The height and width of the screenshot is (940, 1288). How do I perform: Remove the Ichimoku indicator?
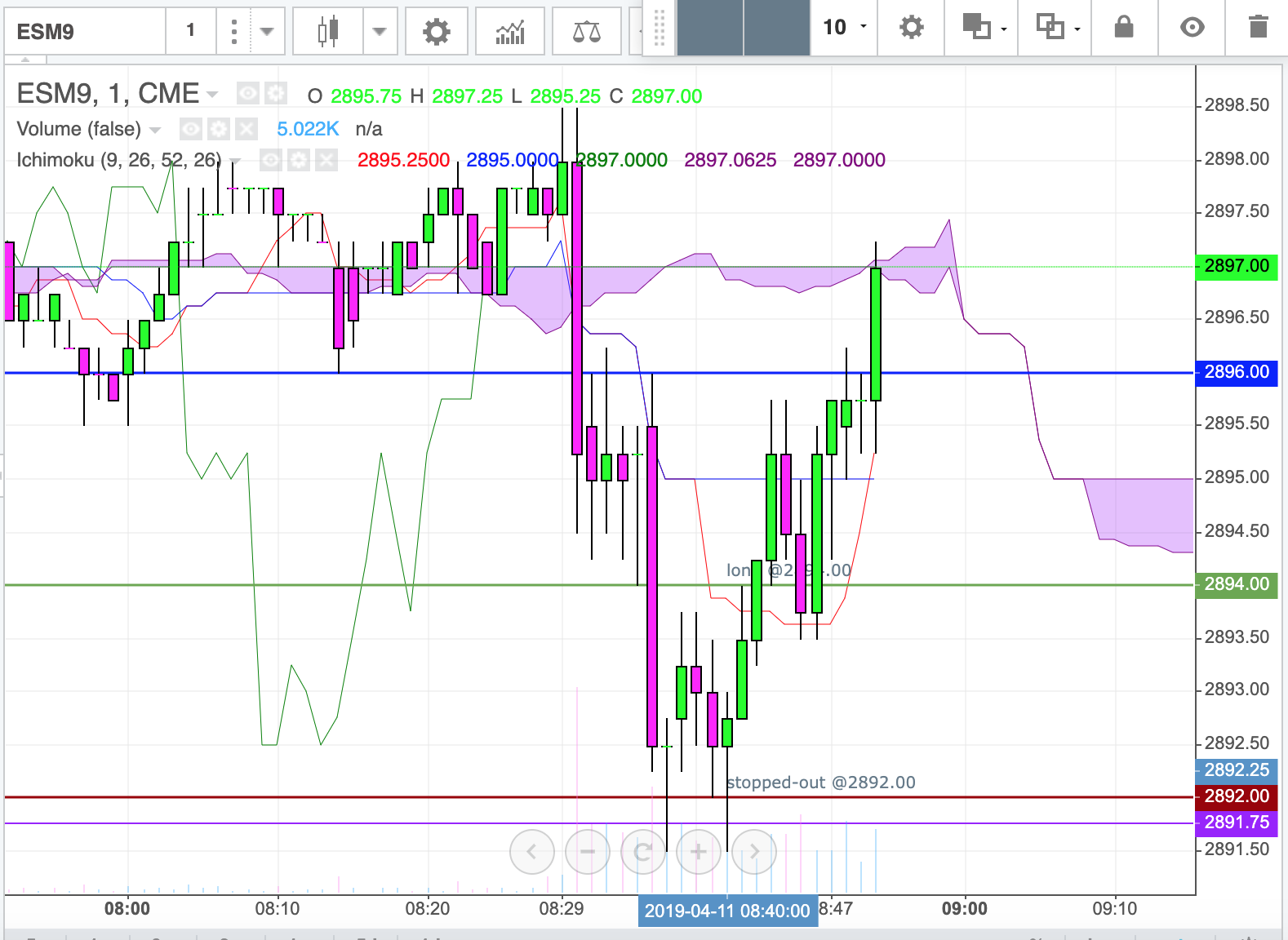(x=326, y=160)
